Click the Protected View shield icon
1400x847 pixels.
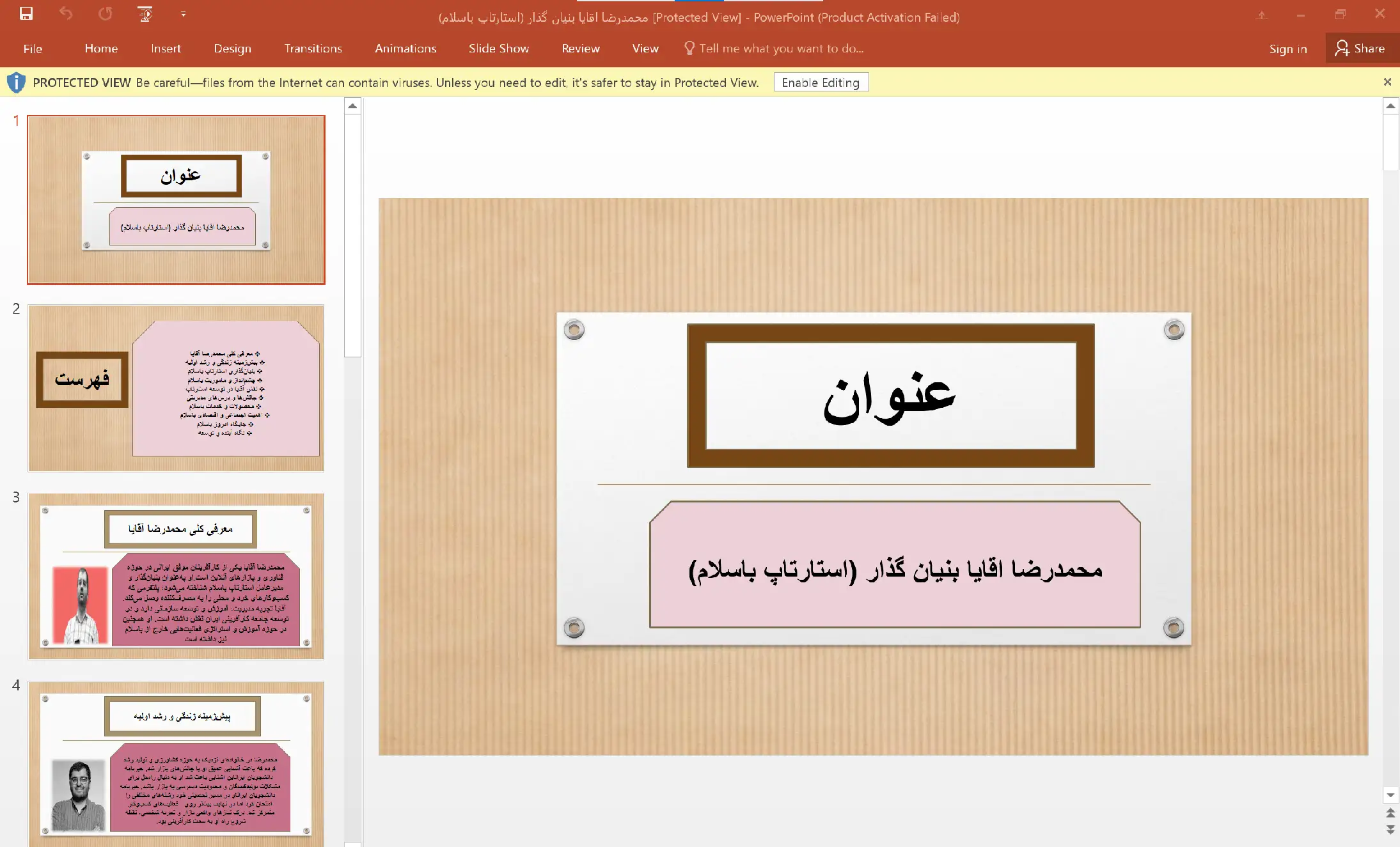coord(16,82)
